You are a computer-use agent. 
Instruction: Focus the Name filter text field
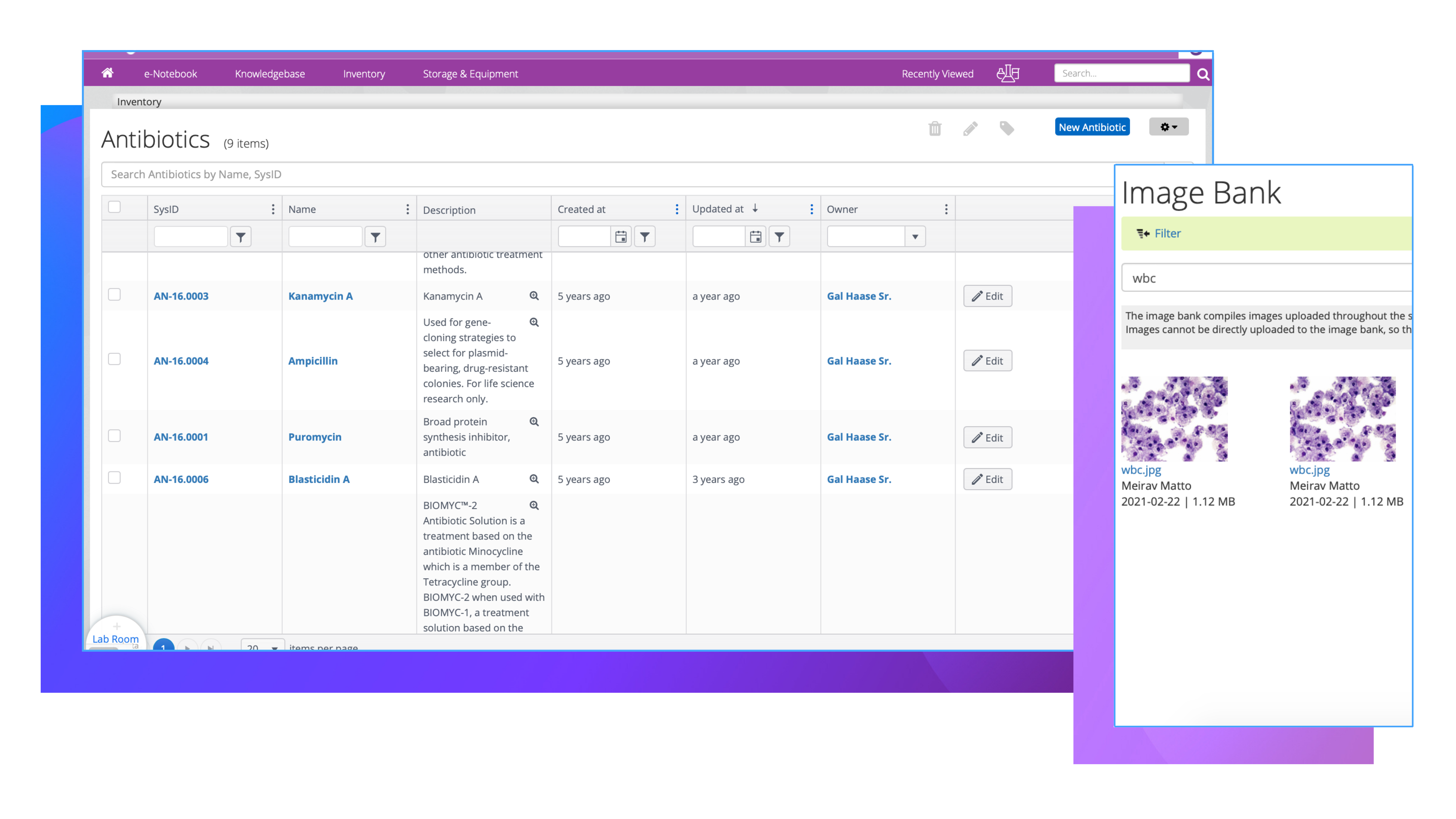pos(325,237)
